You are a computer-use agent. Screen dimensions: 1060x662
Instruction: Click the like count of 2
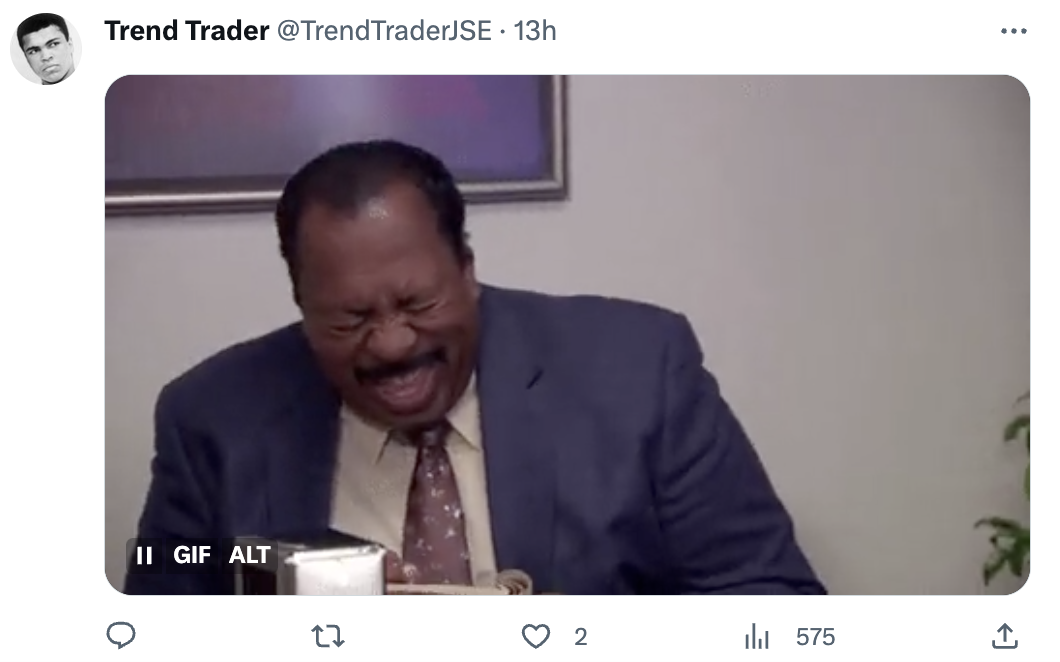point(581,637)
